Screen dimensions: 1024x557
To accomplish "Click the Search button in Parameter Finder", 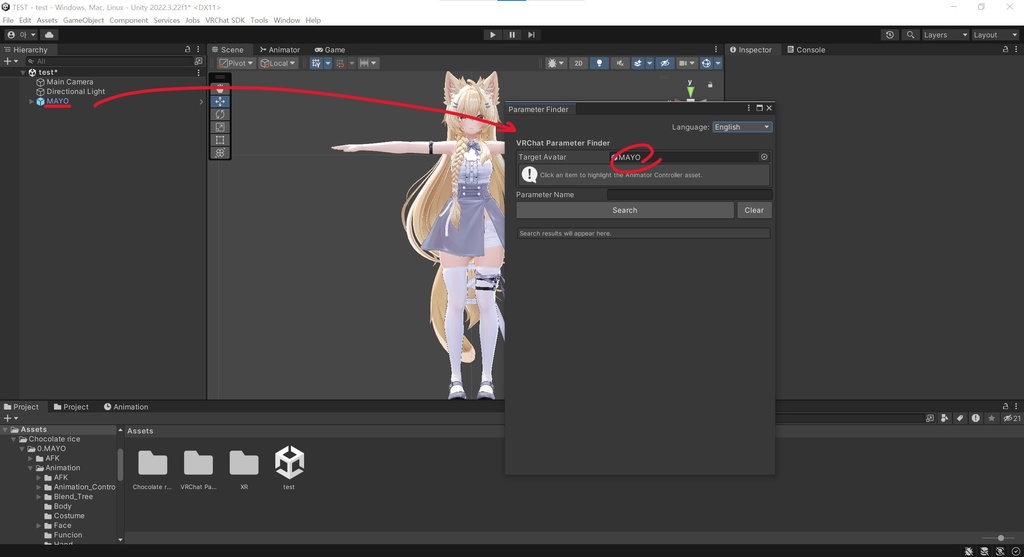I will [625, 210].
